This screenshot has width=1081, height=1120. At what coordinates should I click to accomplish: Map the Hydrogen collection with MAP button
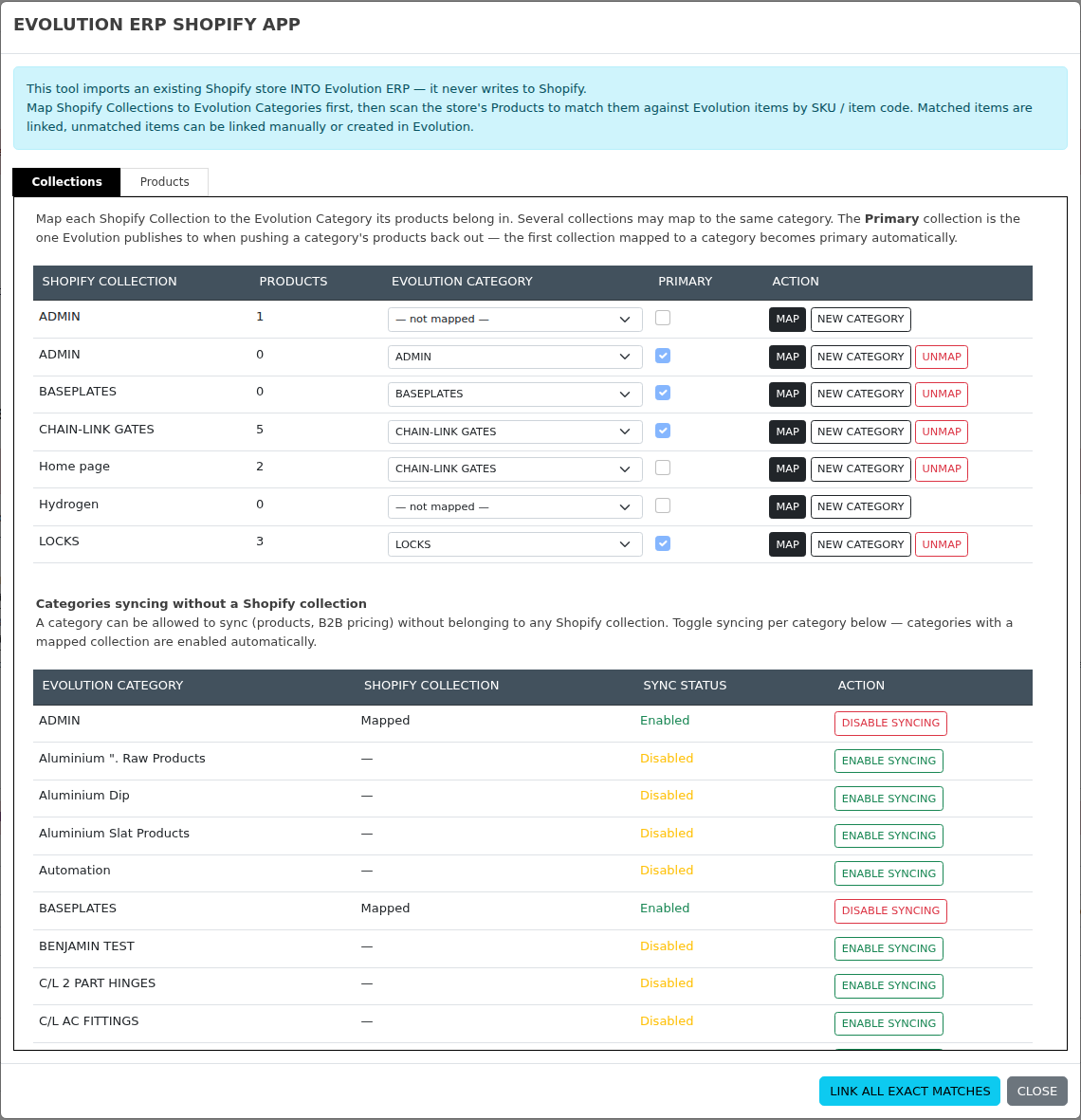[x=788, y=506]
